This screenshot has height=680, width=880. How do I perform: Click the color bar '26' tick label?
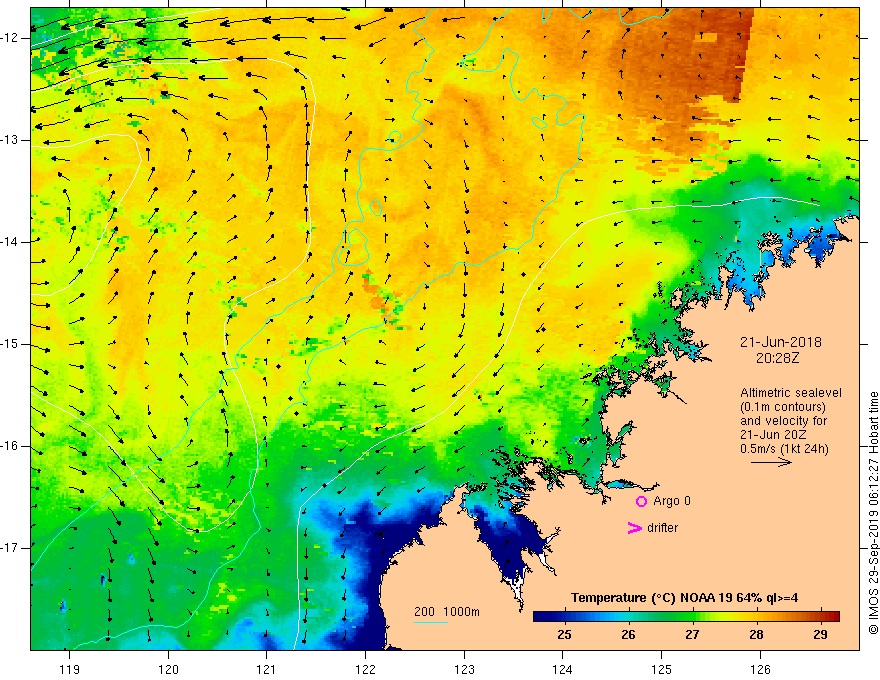coord(629,635)
